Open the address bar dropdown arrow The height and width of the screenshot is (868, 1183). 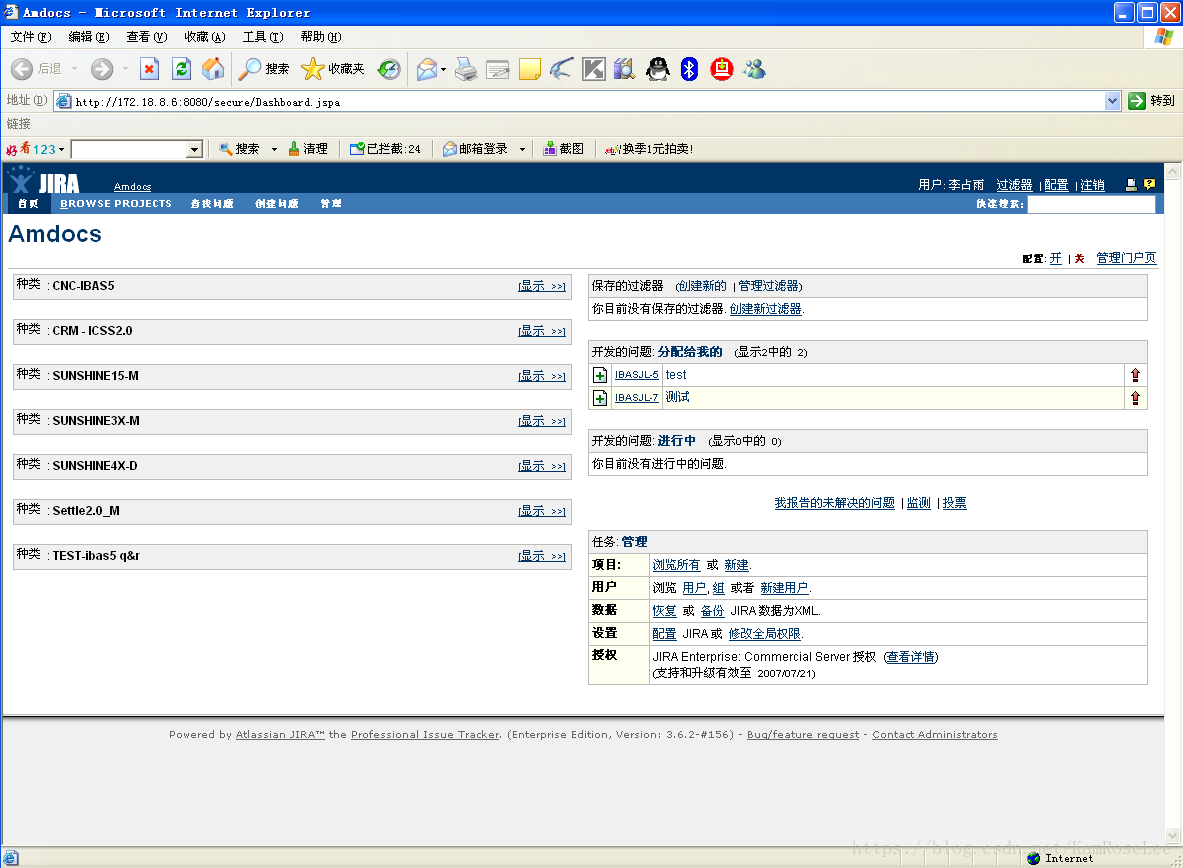click(x=1112, y=101)
